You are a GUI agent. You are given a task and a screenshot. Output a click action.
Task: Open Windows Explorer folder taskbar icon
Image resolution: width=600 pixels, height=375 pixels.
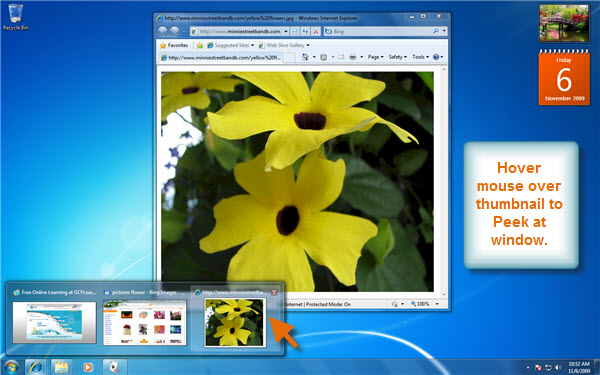pos(61,367)
